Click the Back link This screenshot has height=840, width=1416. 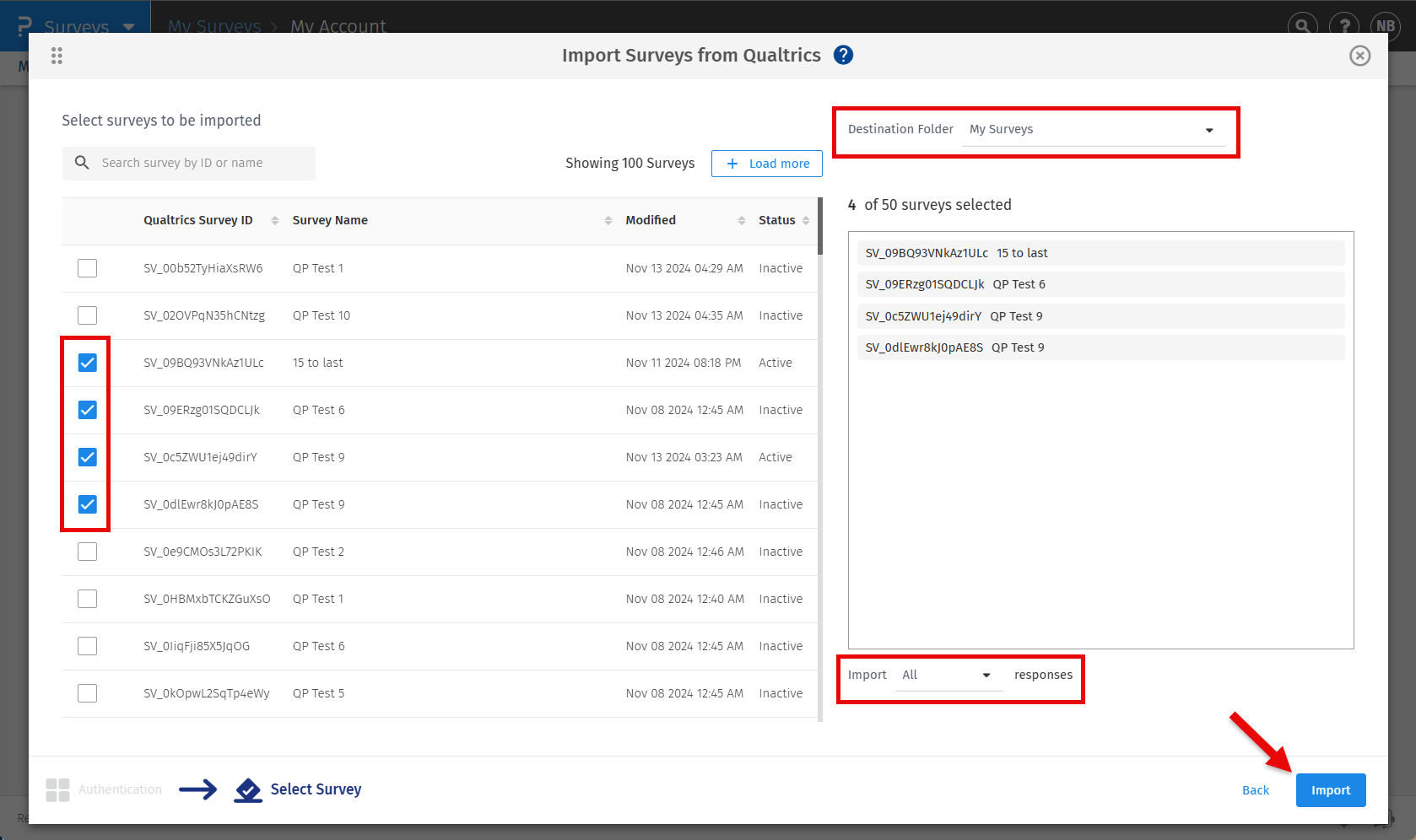tap(1255, 790)
